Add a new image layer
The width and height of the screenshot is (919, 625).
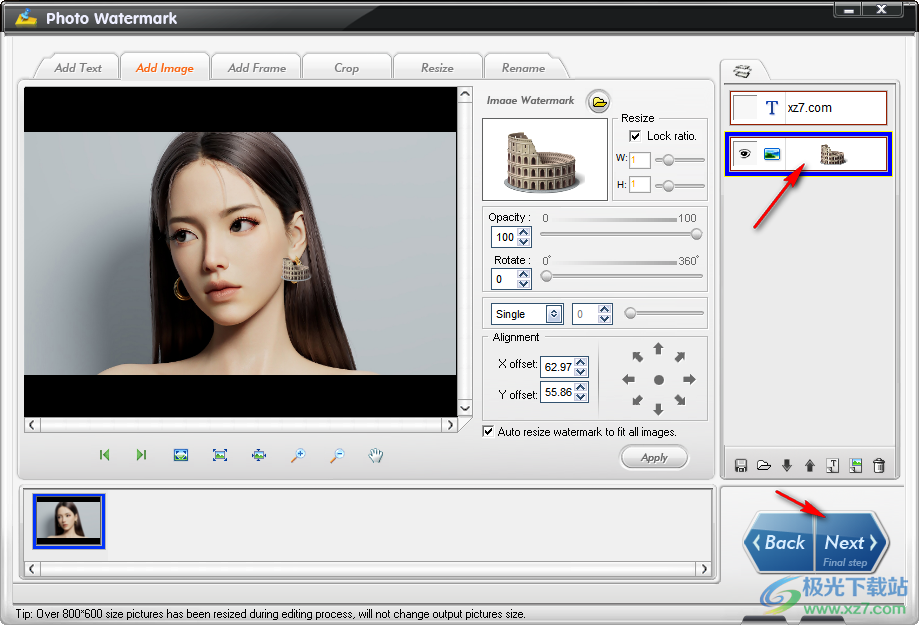[856, 466]
